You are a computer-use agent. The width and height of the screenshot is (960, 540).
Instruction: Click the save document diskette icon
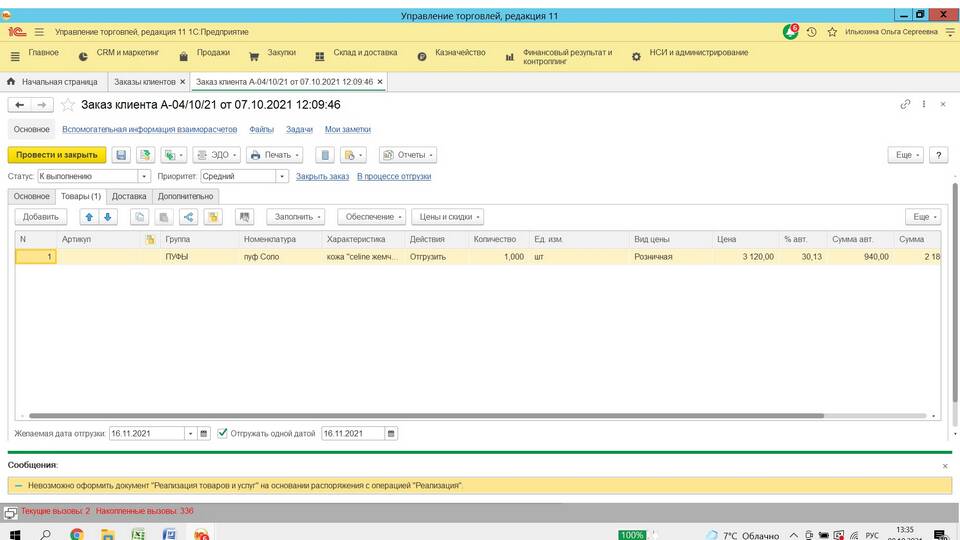click(121, 155)
